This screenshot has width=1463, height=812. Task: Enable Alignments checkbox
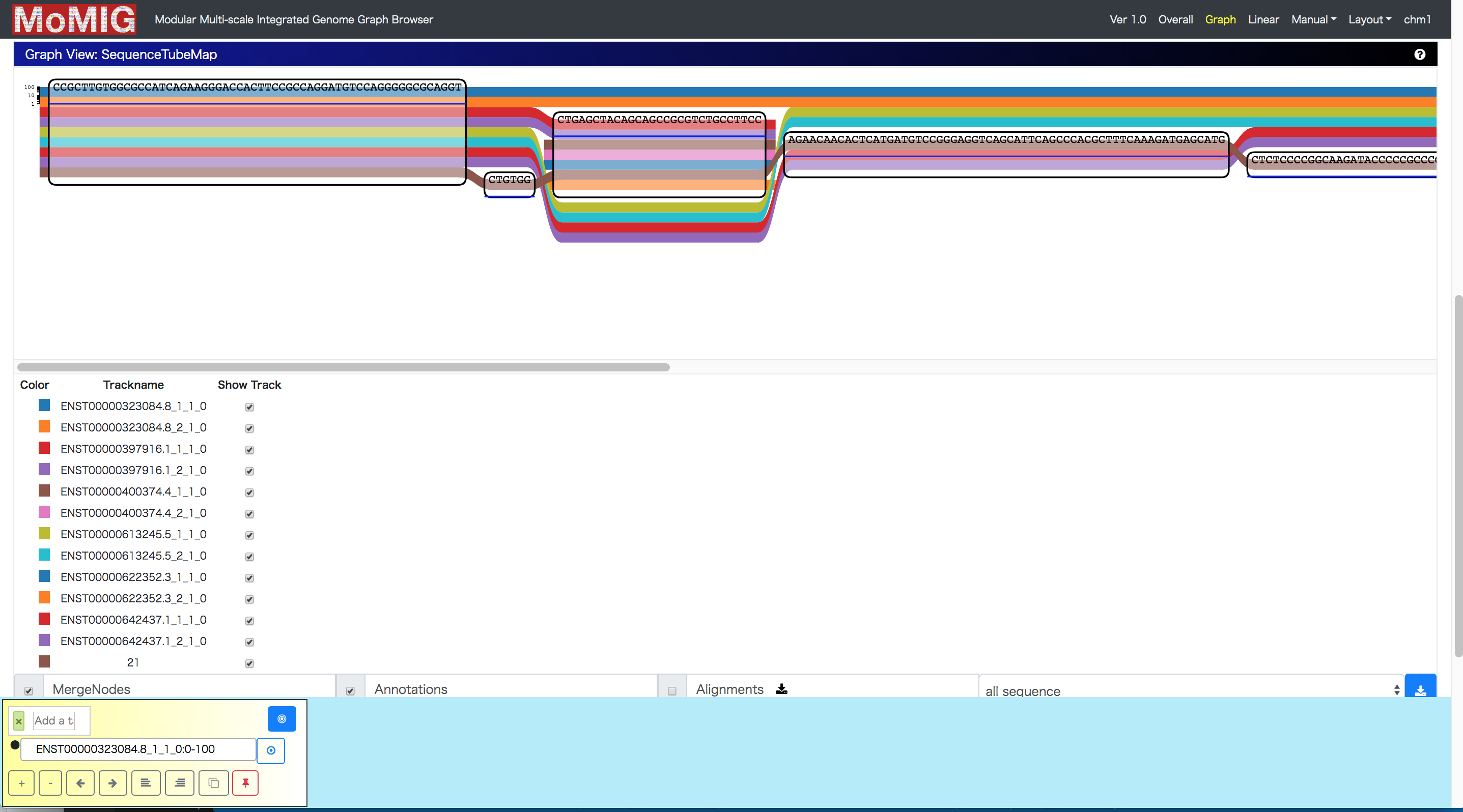click(x=671, y=689)
